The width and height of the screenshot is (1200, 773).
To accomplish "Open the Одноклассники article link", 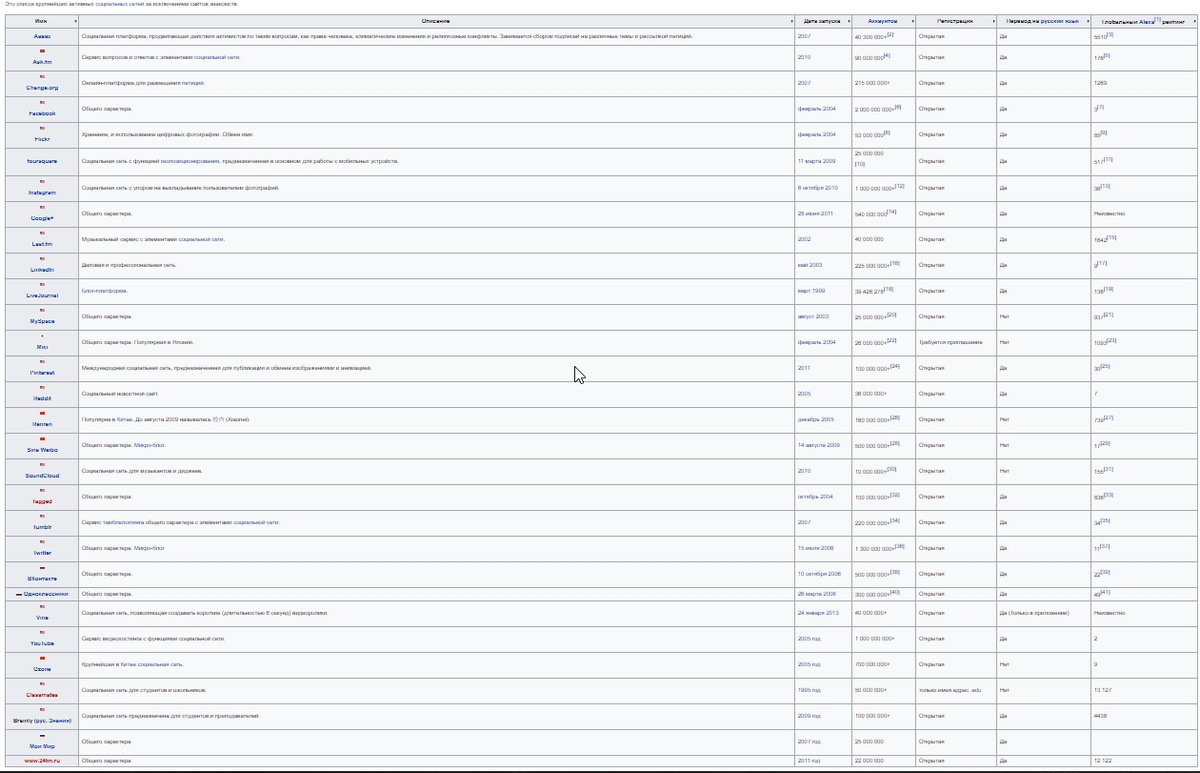I will click(46, 593).
